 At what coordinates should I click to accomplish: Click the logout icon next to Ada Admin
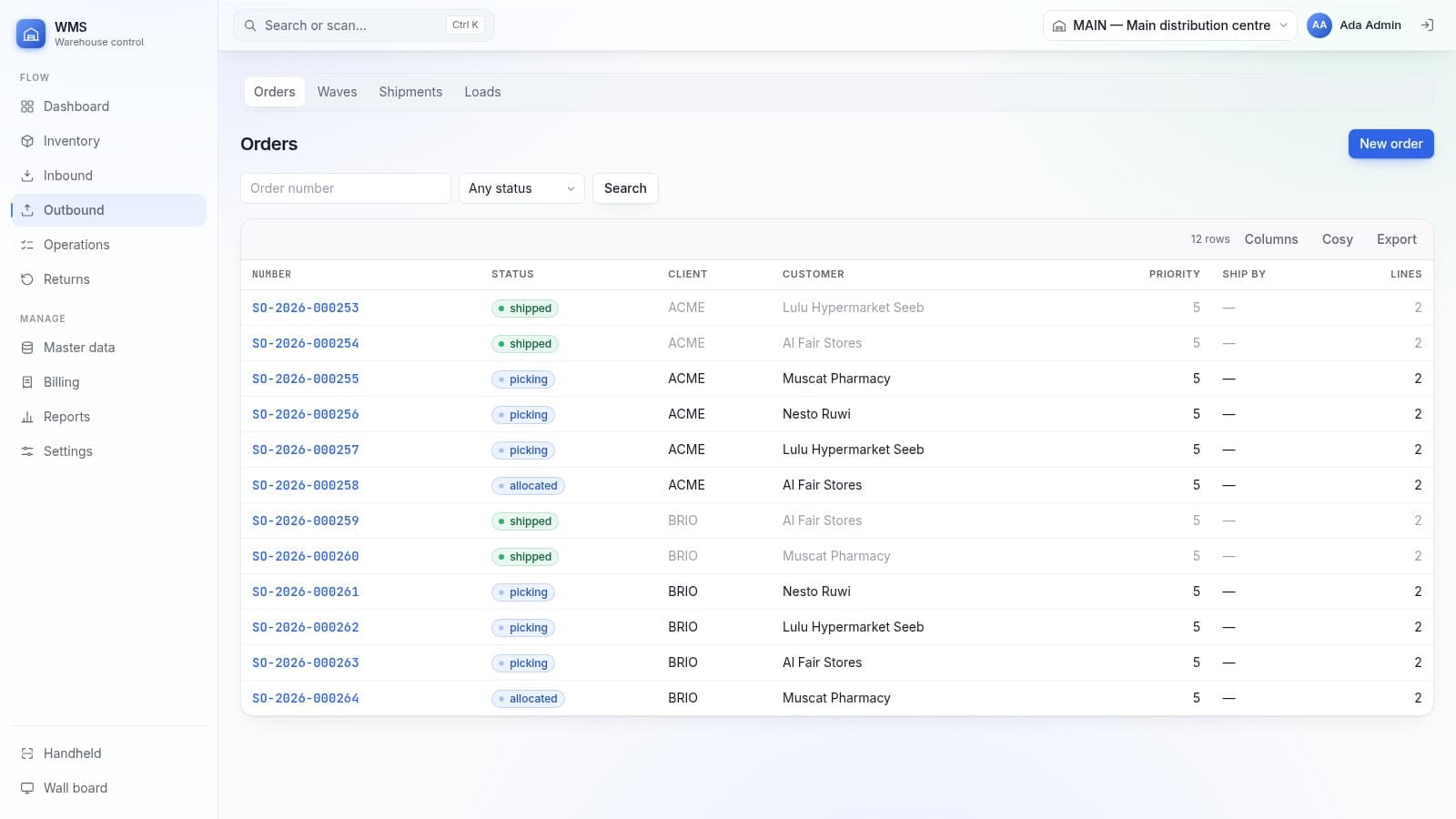[1427, 25]
